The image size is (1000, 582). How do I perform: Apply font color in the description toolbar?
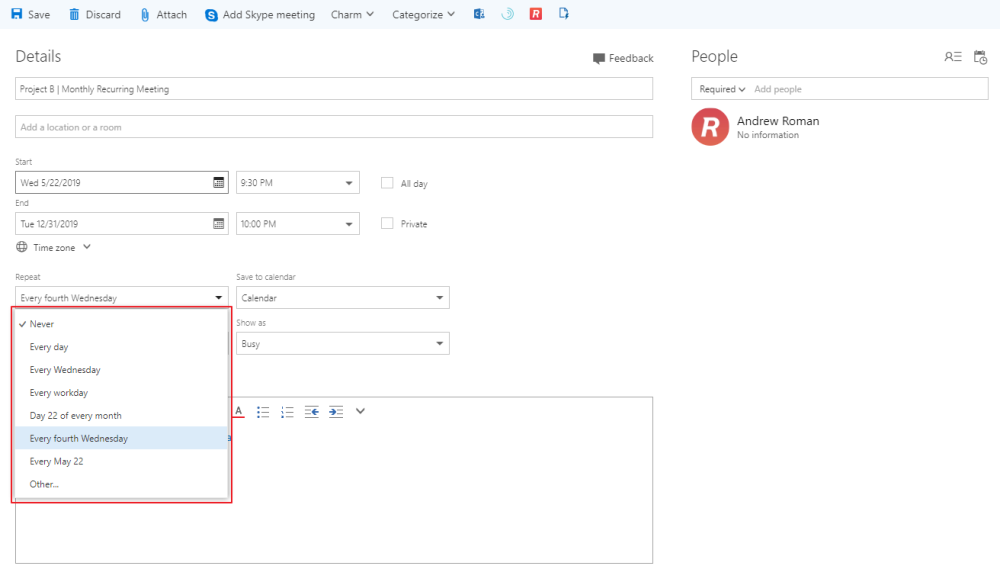[x=238, y=410]
